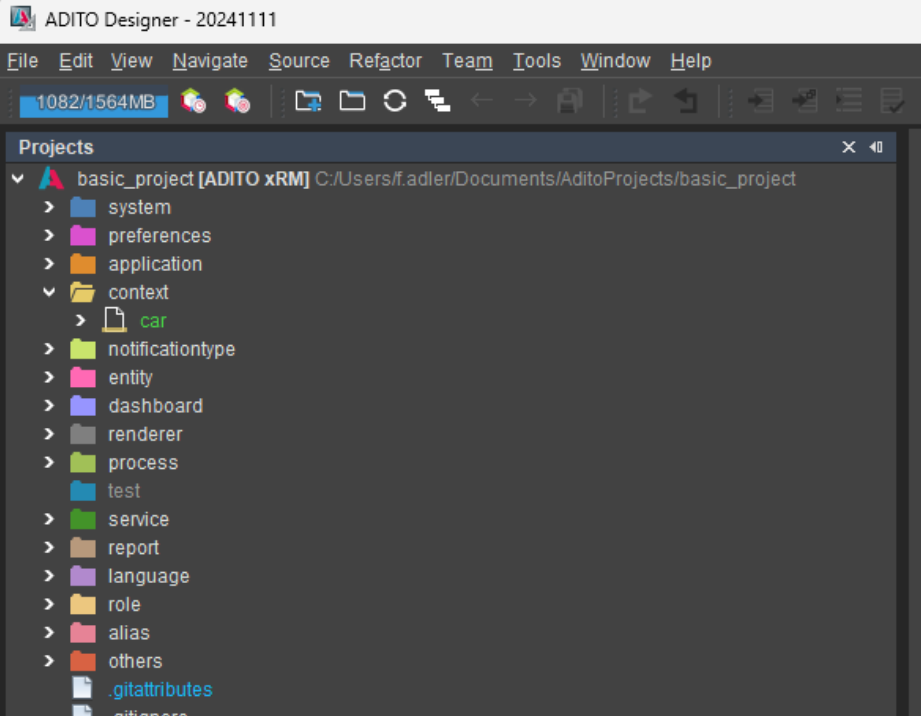The image size is (921, 716).
Task: Minimize the Projects panel with the dock arrow
Action: (876, 146)
